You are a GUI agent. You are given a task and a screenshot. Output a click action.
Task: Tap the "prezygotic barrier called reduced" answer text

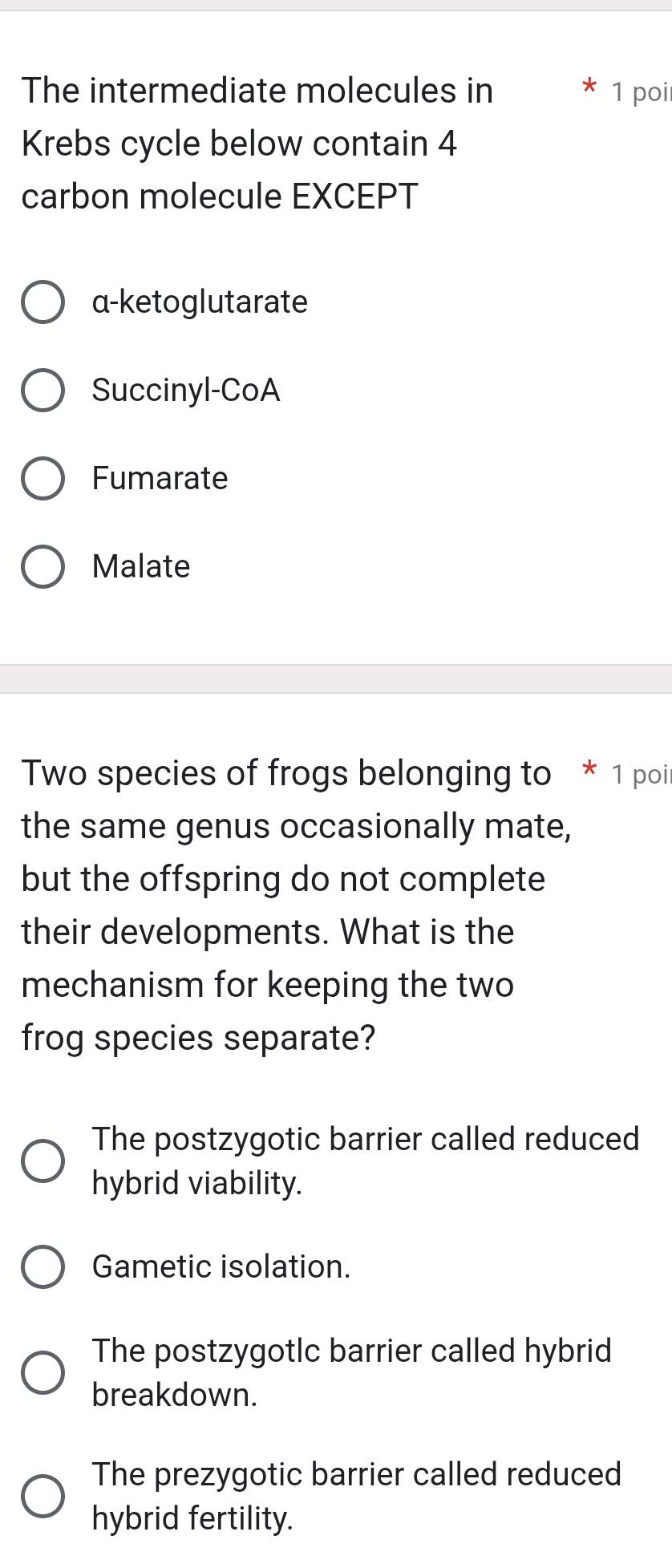[357, 1474]
